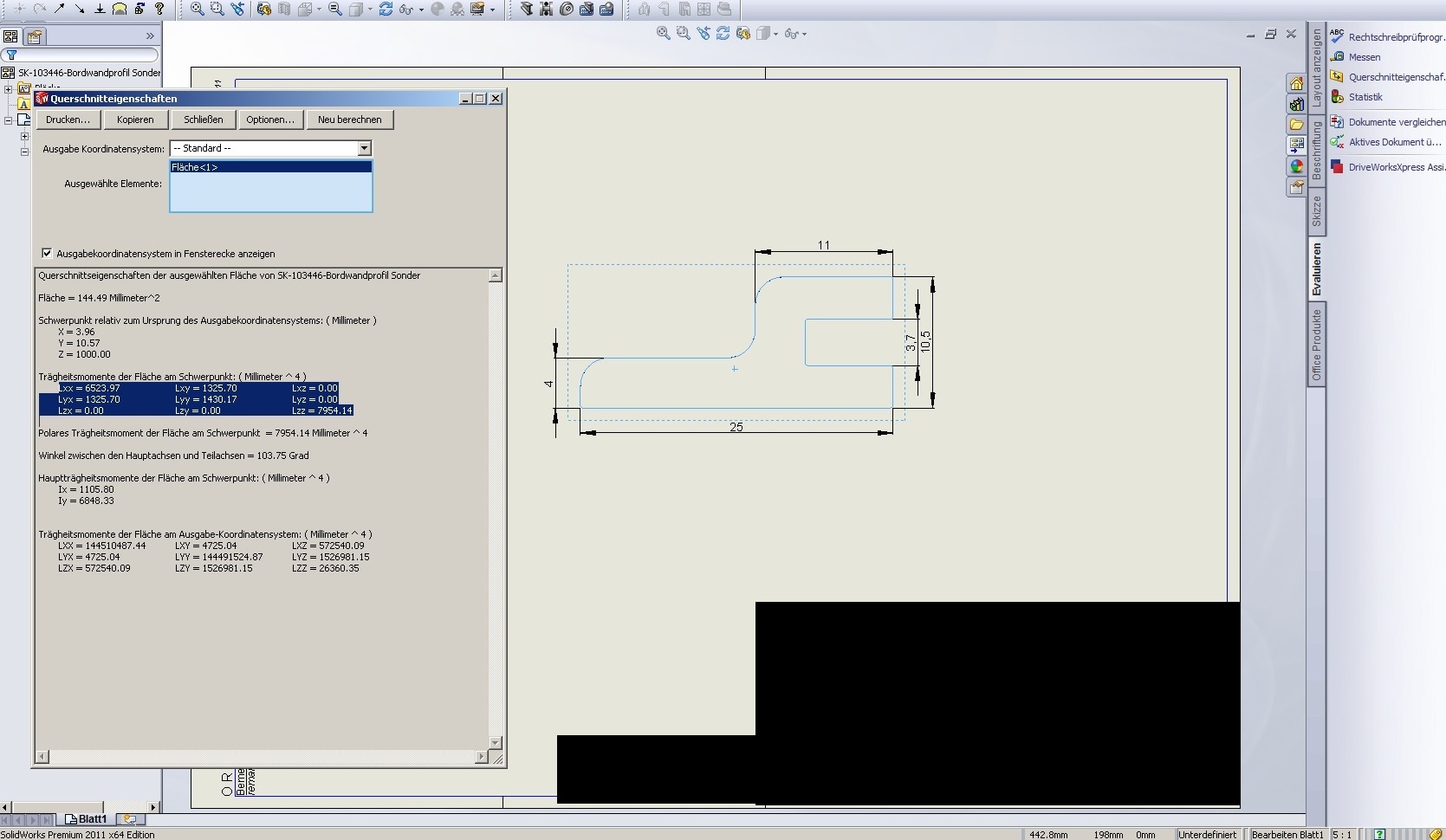
Task: Open the heads-up Hide/Show dropdown arrow
Action: click(x=804, y=34)
